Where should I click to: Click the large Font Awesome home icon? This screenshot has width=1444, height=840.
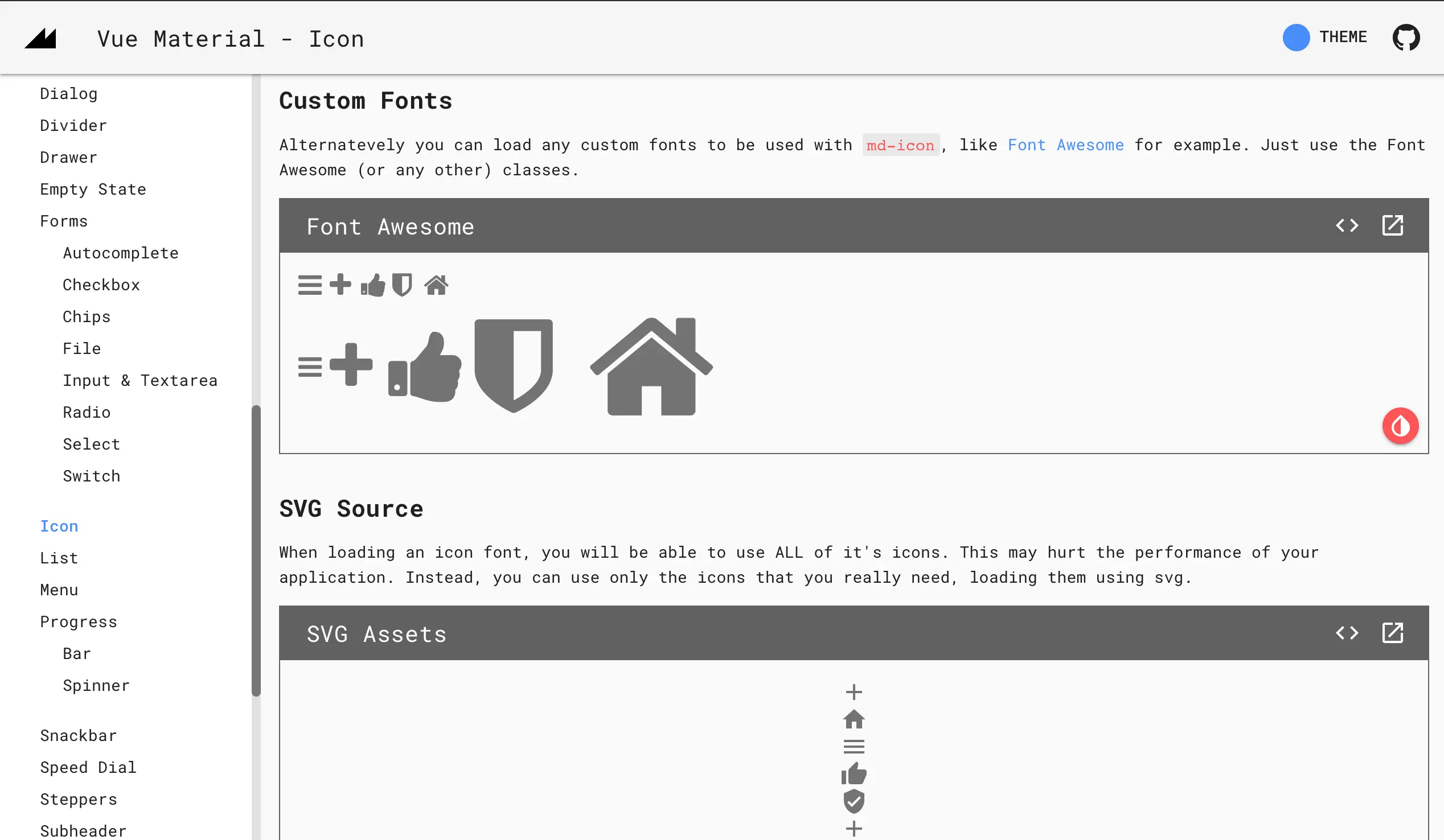pos(651,367)
